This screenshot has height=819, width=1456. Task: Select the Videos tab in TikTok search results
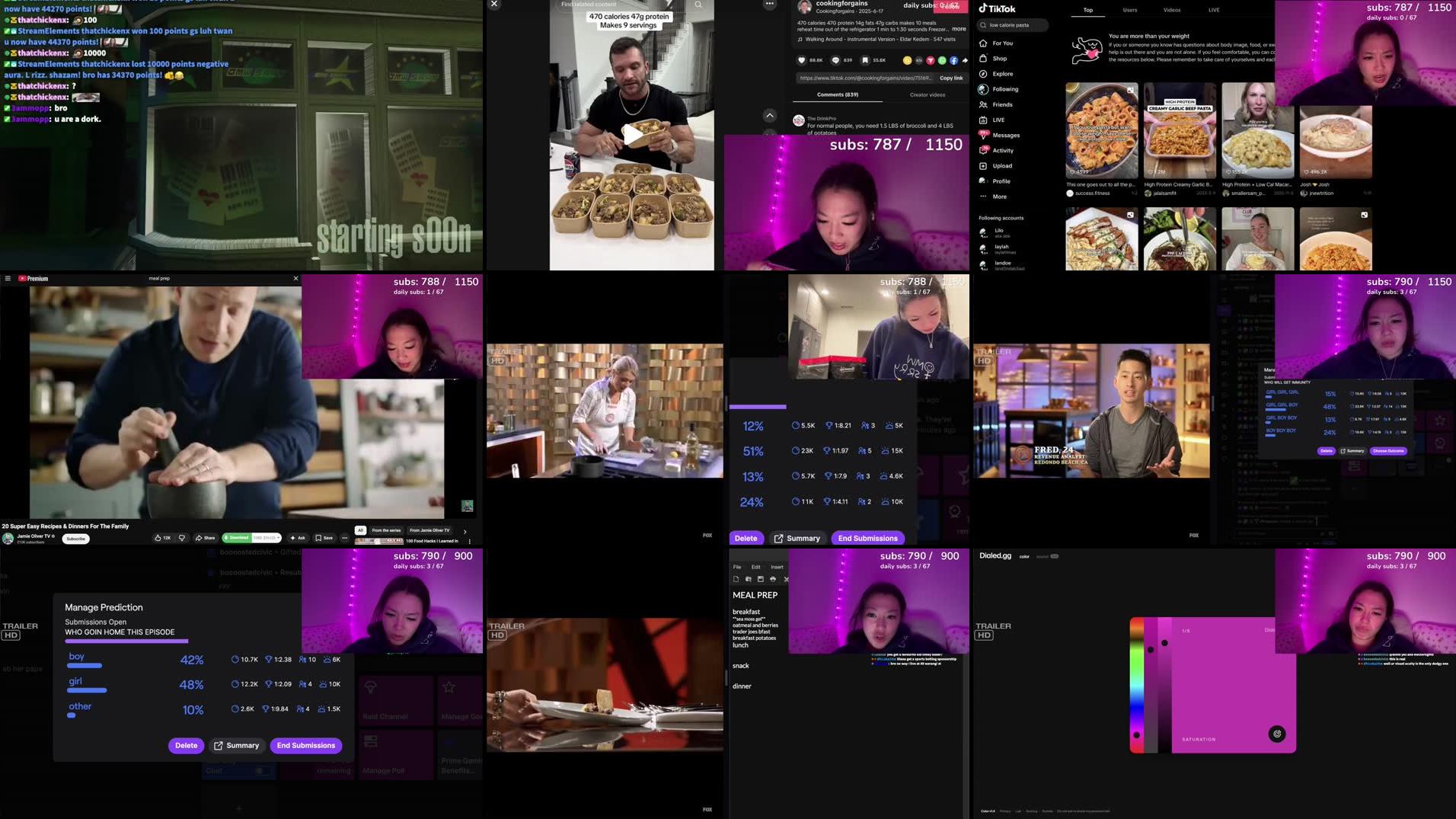[x=1172, y=9]
